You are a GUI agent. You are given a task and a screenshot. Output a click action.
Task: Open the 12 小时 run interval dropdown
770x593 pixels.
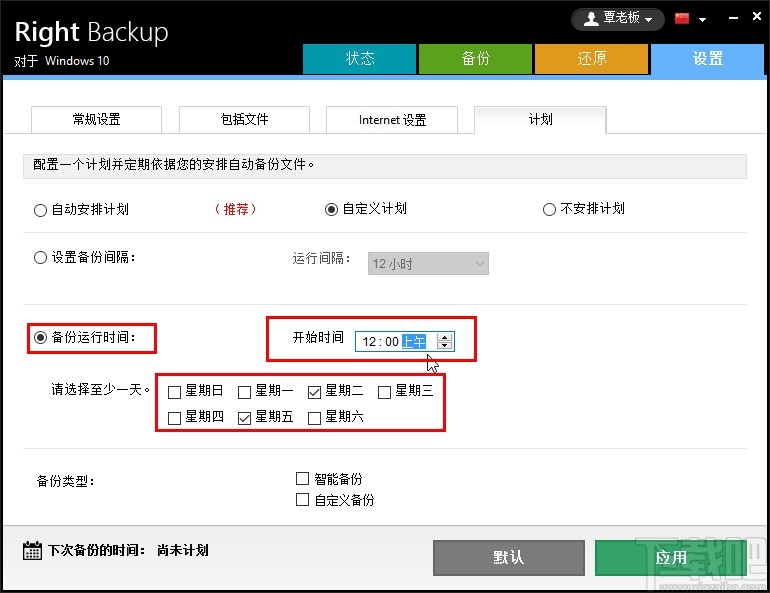428,264
